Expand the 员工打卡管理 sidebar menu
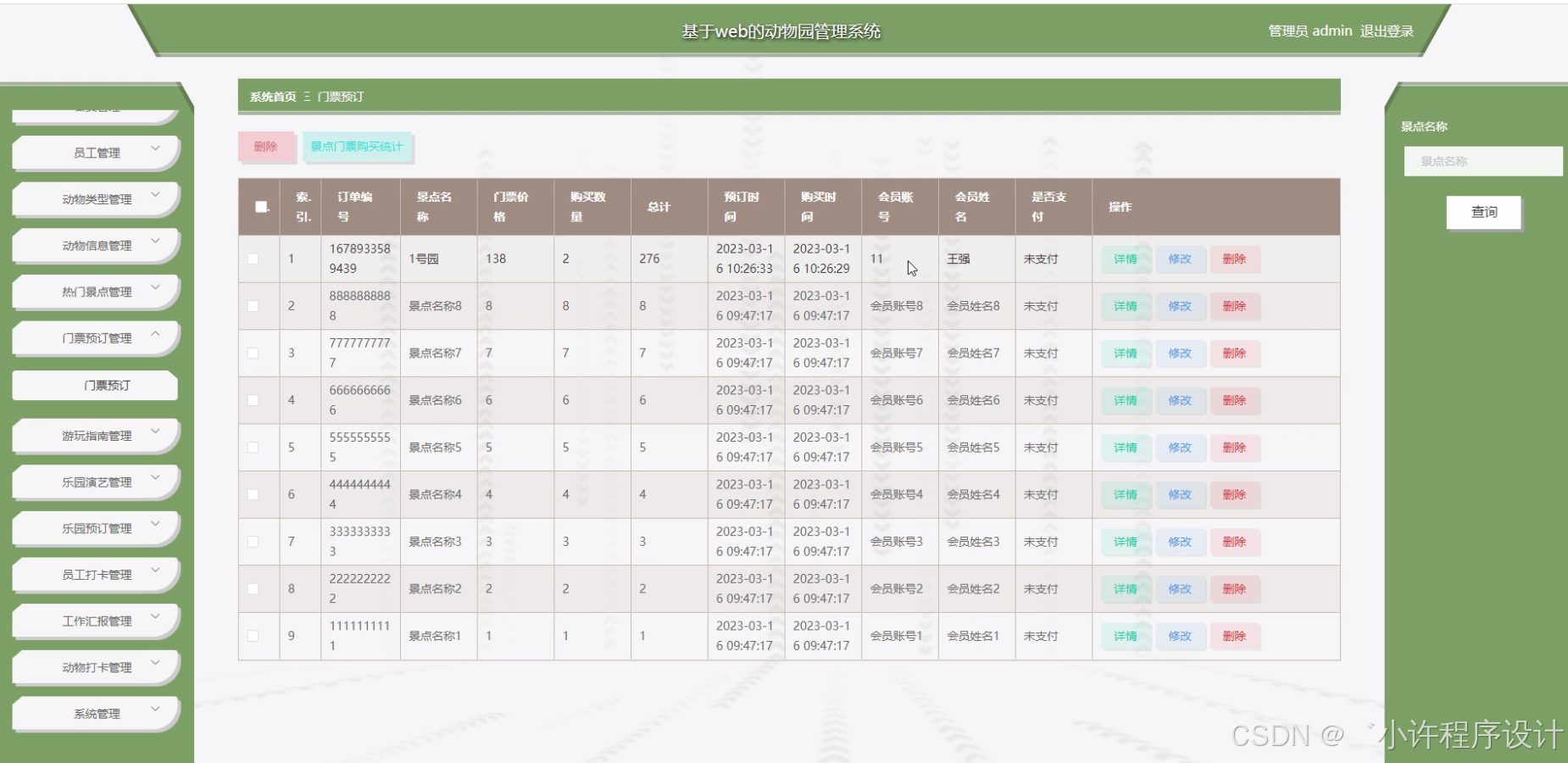Image resolution: width=1568 pixels, height=763 pixels. click(x=96, y=574)
